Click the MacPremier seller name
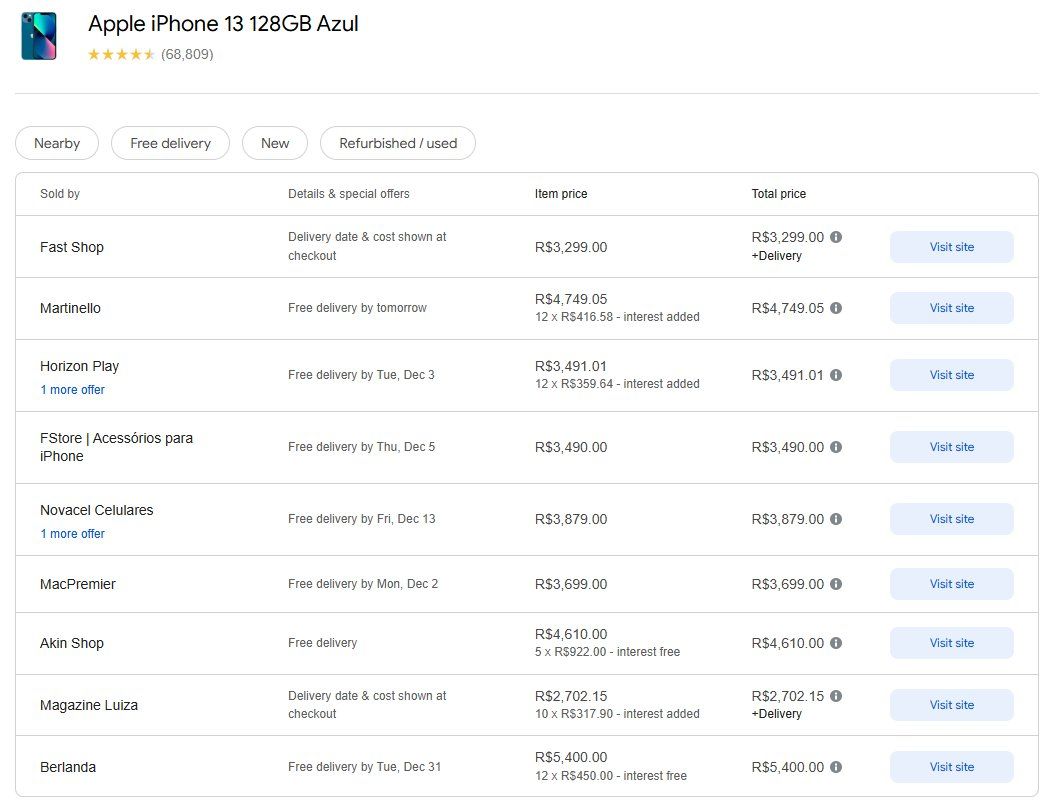This screenshot has width=1050, height=801. (x=78, y=584)
